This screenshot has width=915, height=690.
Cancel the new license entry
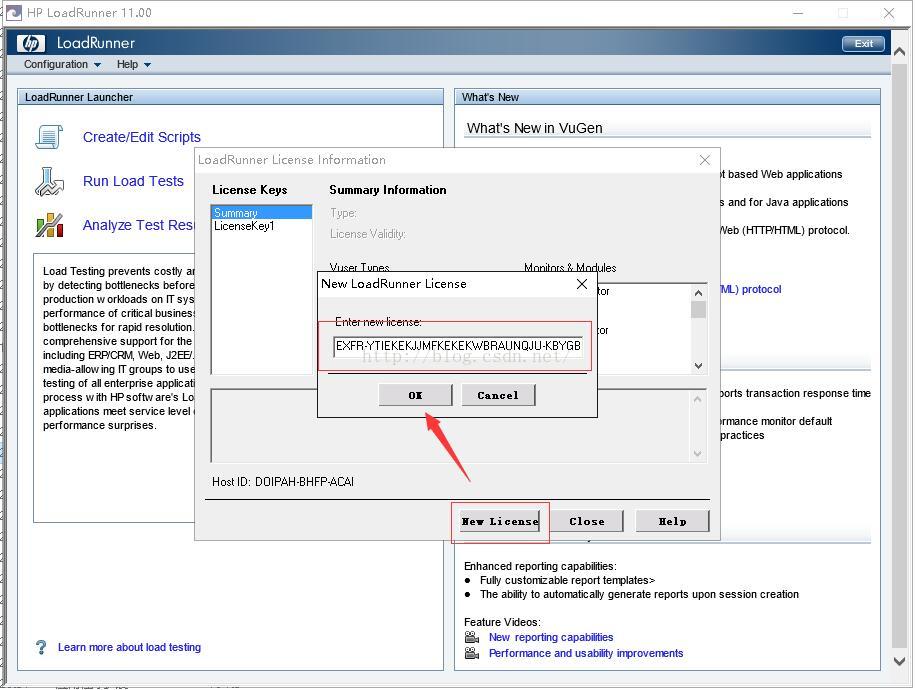(498, 395)
